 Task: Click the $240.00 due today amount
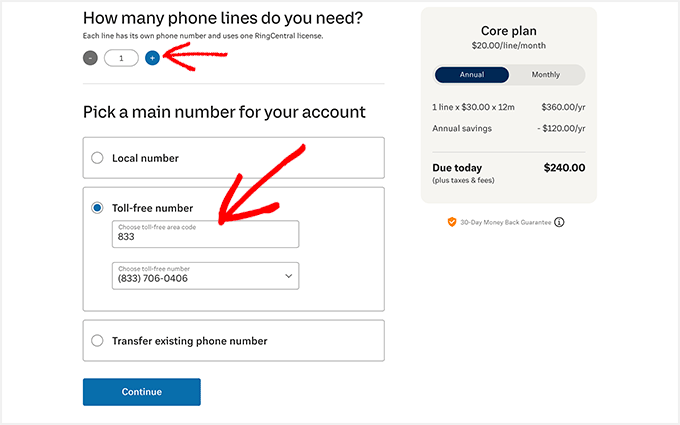coord(564,168)
